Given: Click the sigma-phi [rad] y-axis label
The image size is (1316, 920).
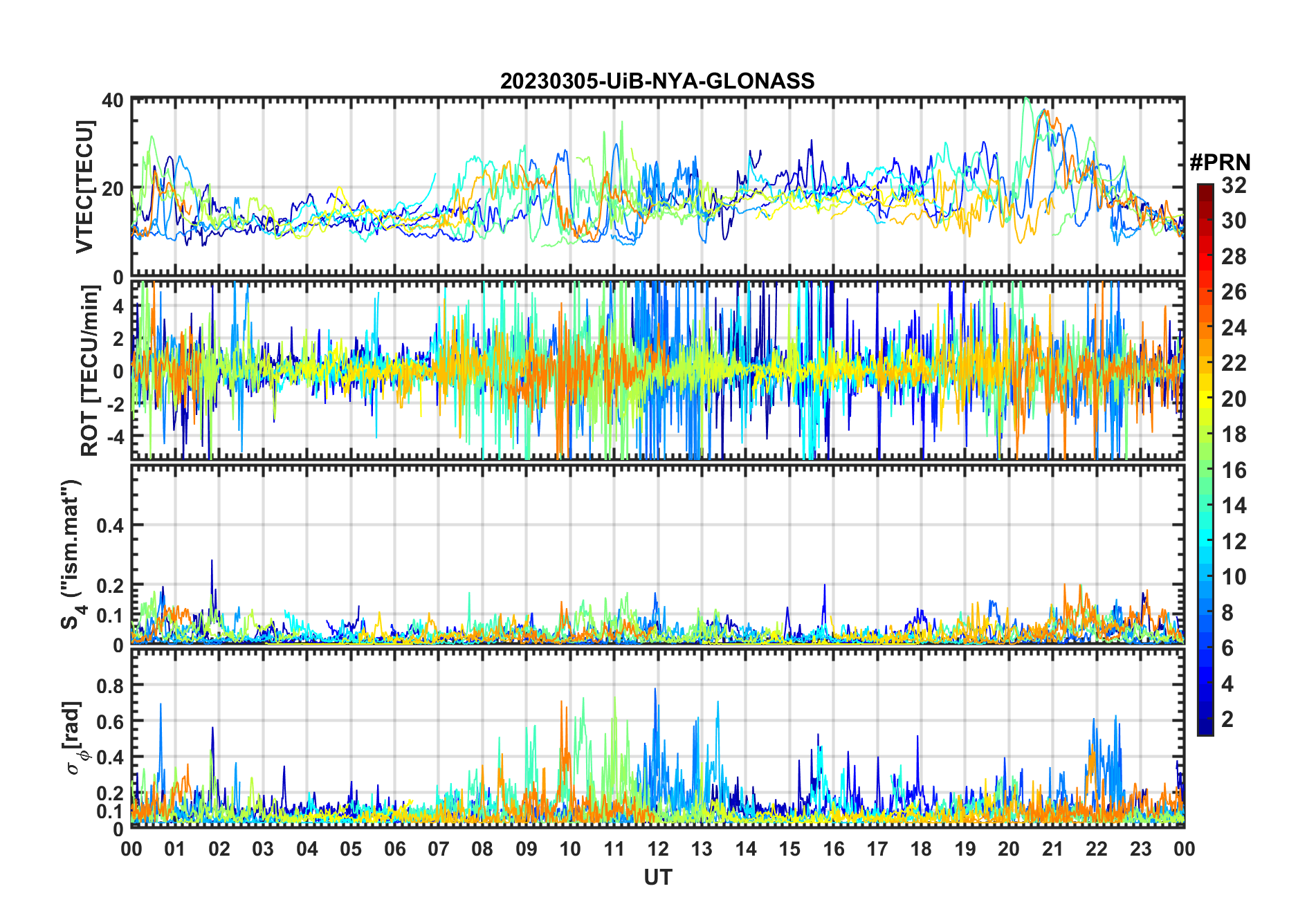Looking at the screenshot, I should point(75,737).
